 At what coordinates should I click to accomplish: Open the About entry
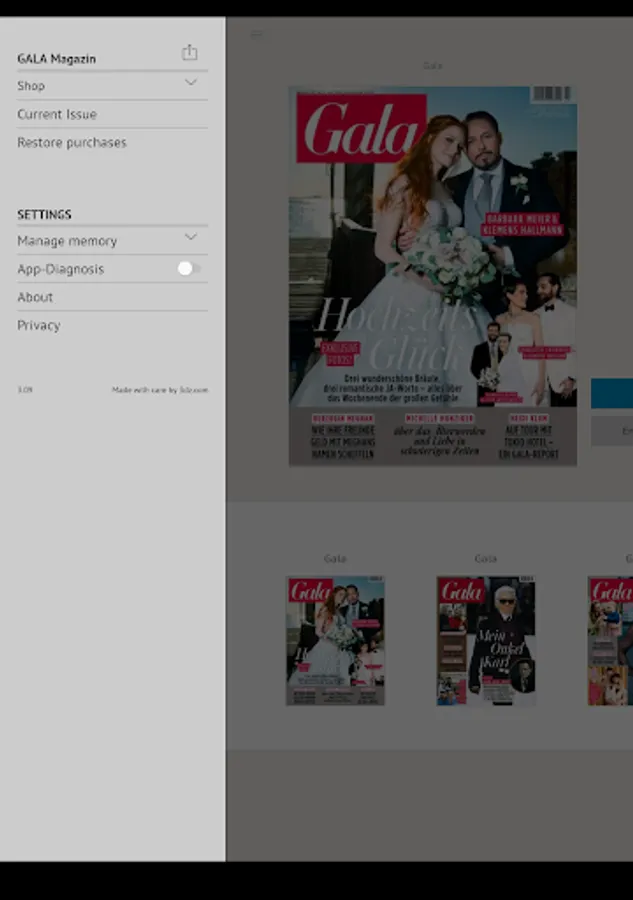[112, 297]
